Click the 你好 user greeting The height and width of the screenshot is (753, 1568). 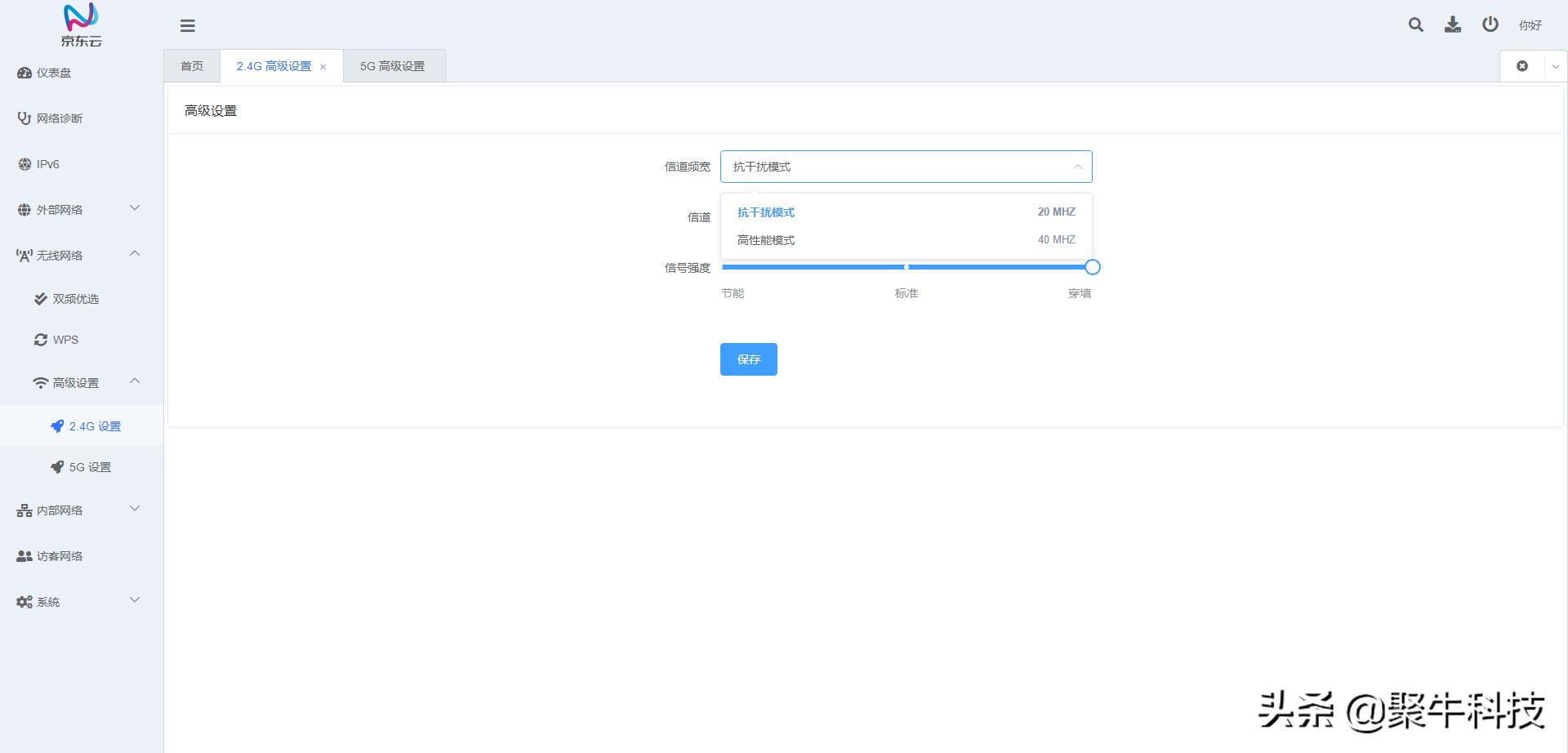[1530, 25]
